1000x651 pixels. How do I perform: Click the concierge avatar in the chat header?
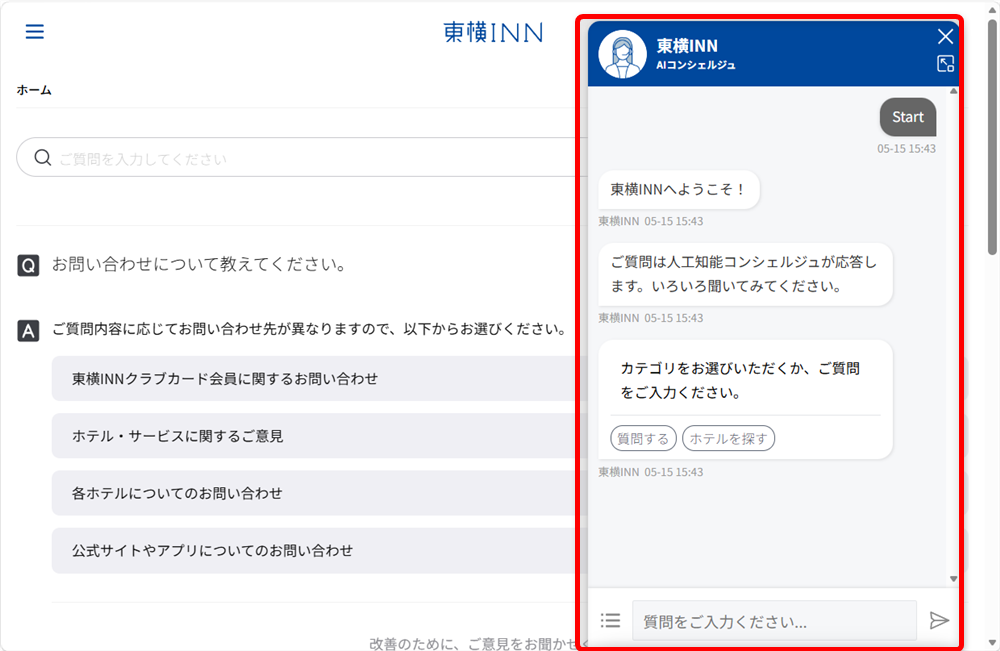click(x=622, y=54)
